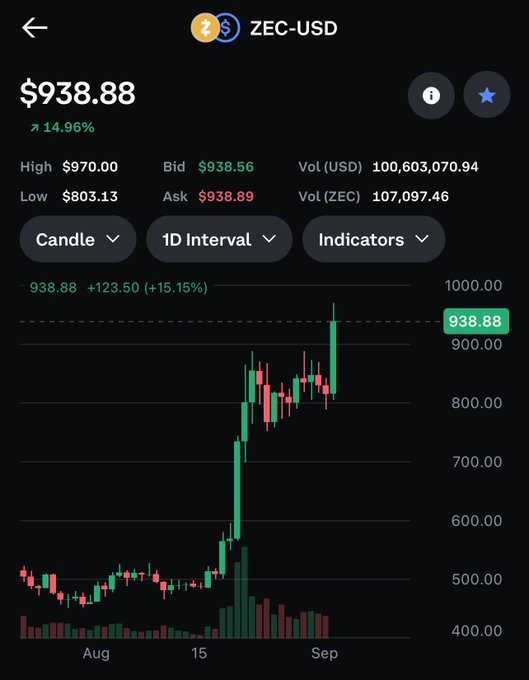Tap the 500.00 price axis label
This screenshot has width=529, height=680.
point(477,579)
